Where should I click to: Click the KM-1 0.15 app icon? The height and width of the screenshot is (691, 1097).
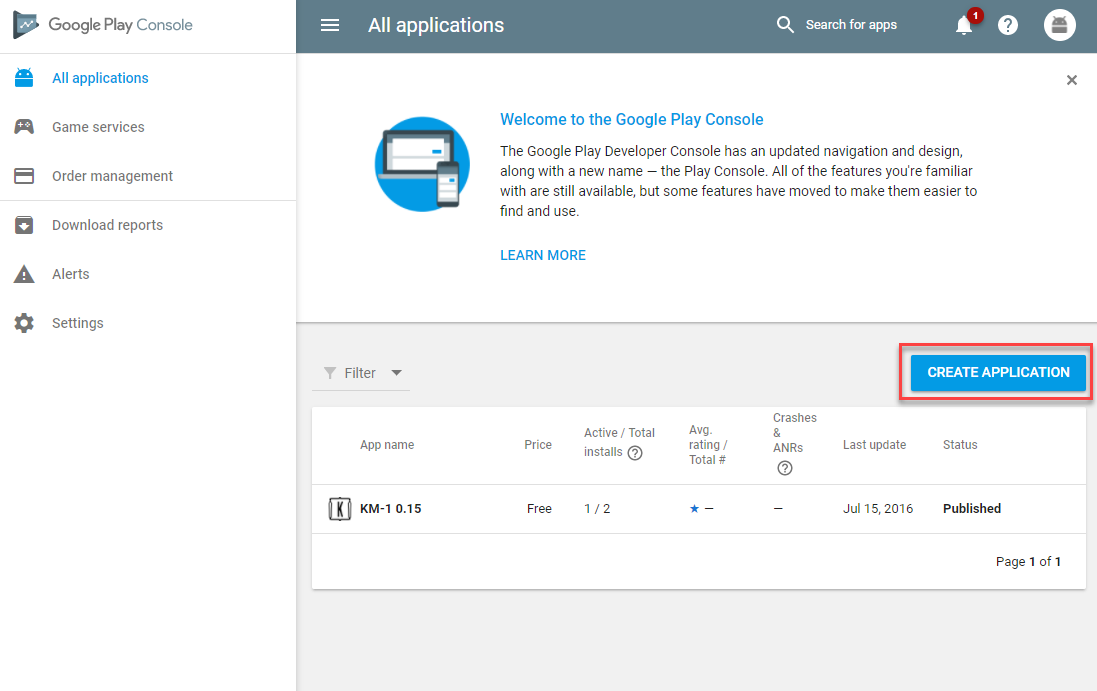339,508
